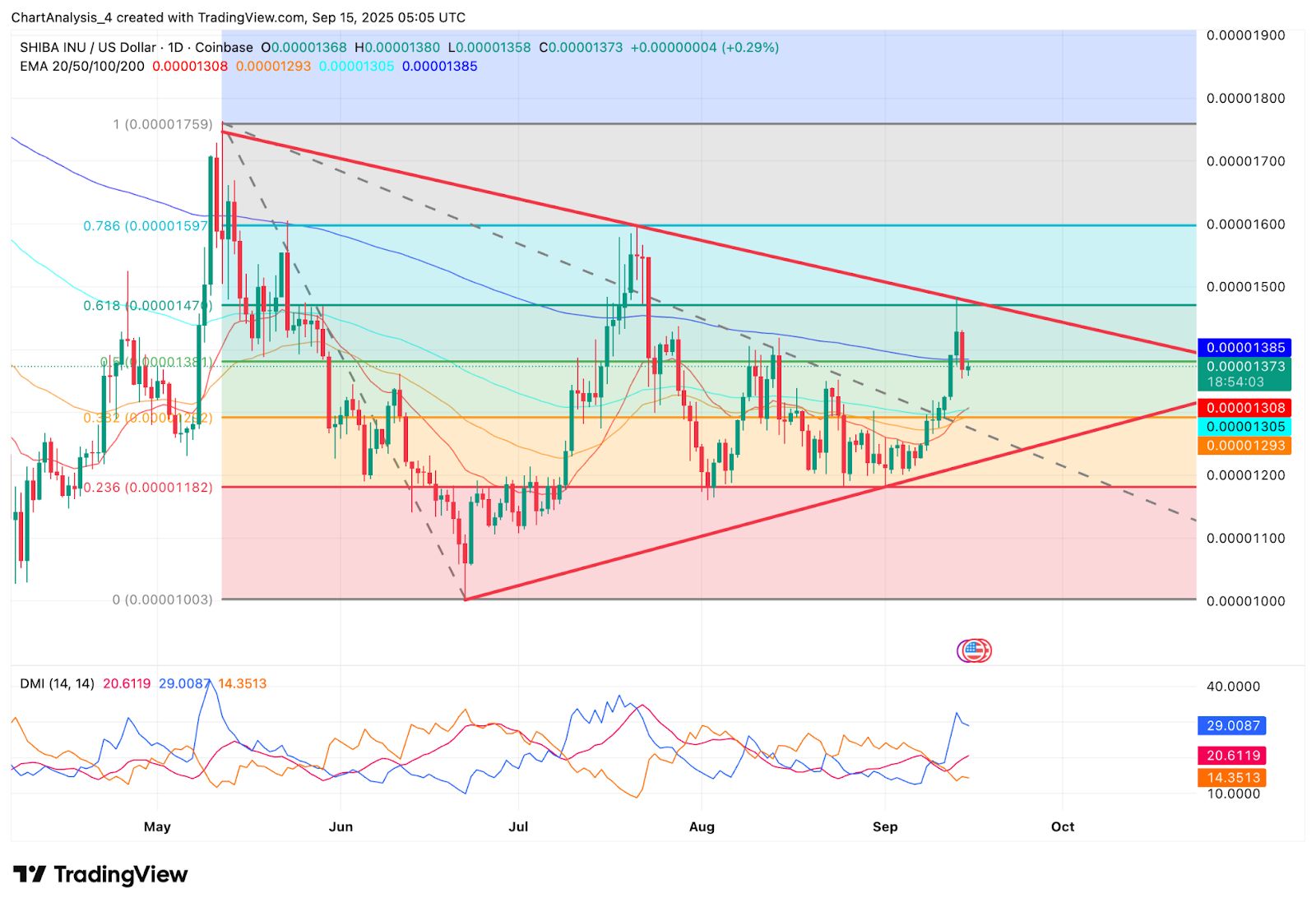Click the TradingView logo icon
Screen dimensions: 1316x907
tap(30, 874)
